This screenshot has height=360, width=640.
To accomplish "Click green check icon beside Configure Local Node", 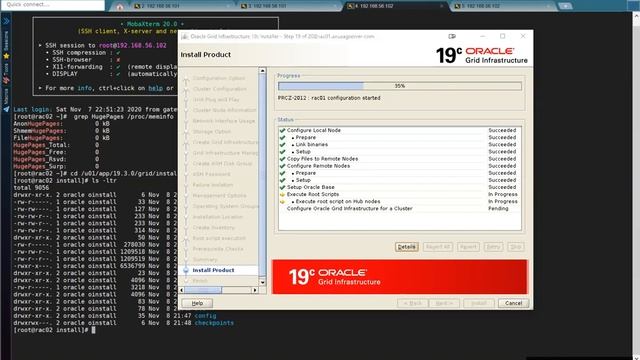I will point(282,130).
